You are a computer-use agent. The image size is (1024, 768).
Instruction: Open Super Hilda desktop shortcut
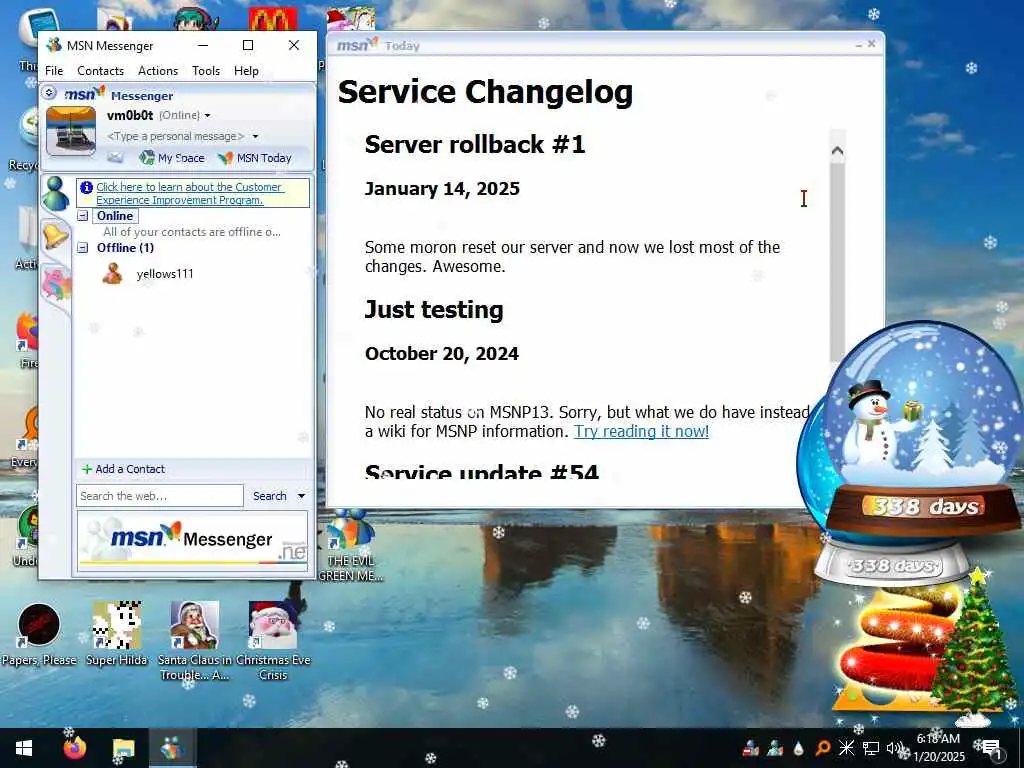117,633
